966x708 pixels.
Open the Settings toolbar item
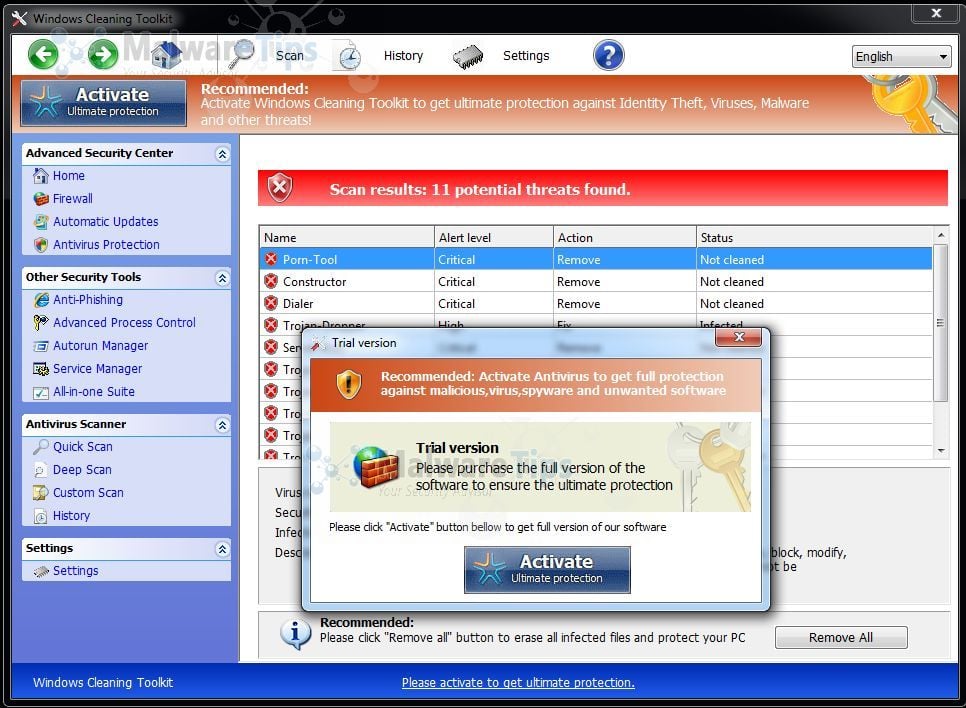[x=526, y=55]
